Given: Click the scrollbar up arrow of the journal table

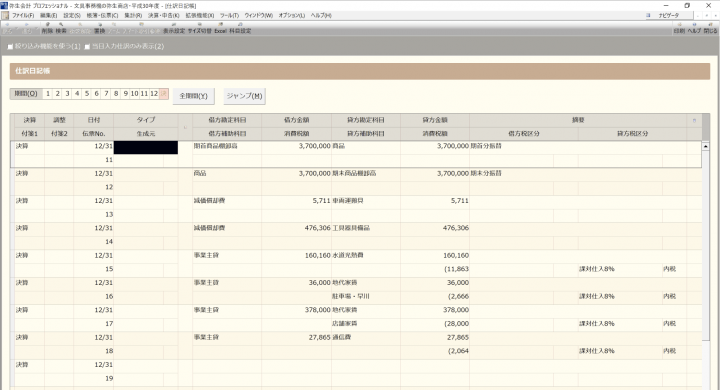Looking at the screenshot, I should (x=705, y=147).
